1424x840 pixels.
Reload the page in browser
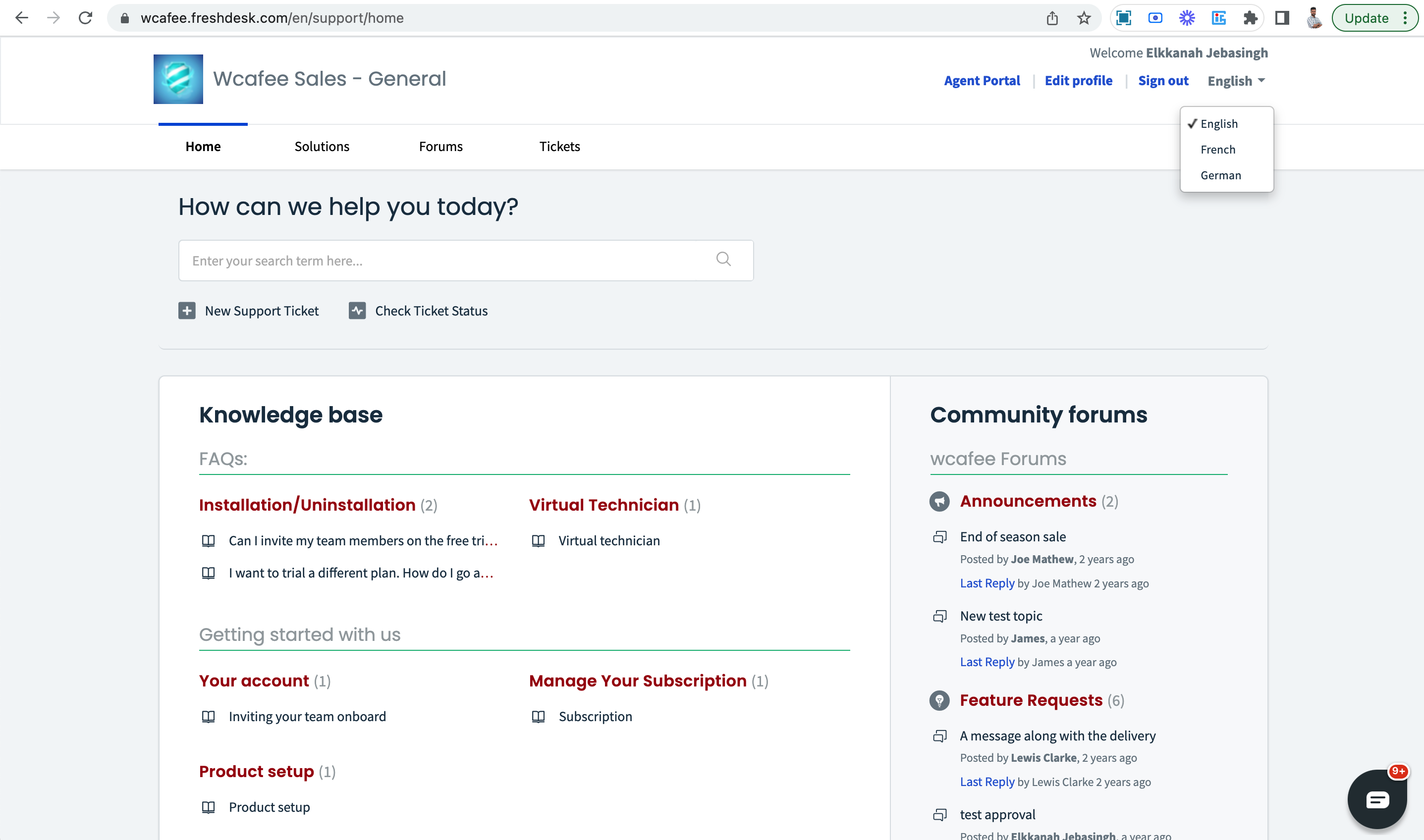pos(86,18)
